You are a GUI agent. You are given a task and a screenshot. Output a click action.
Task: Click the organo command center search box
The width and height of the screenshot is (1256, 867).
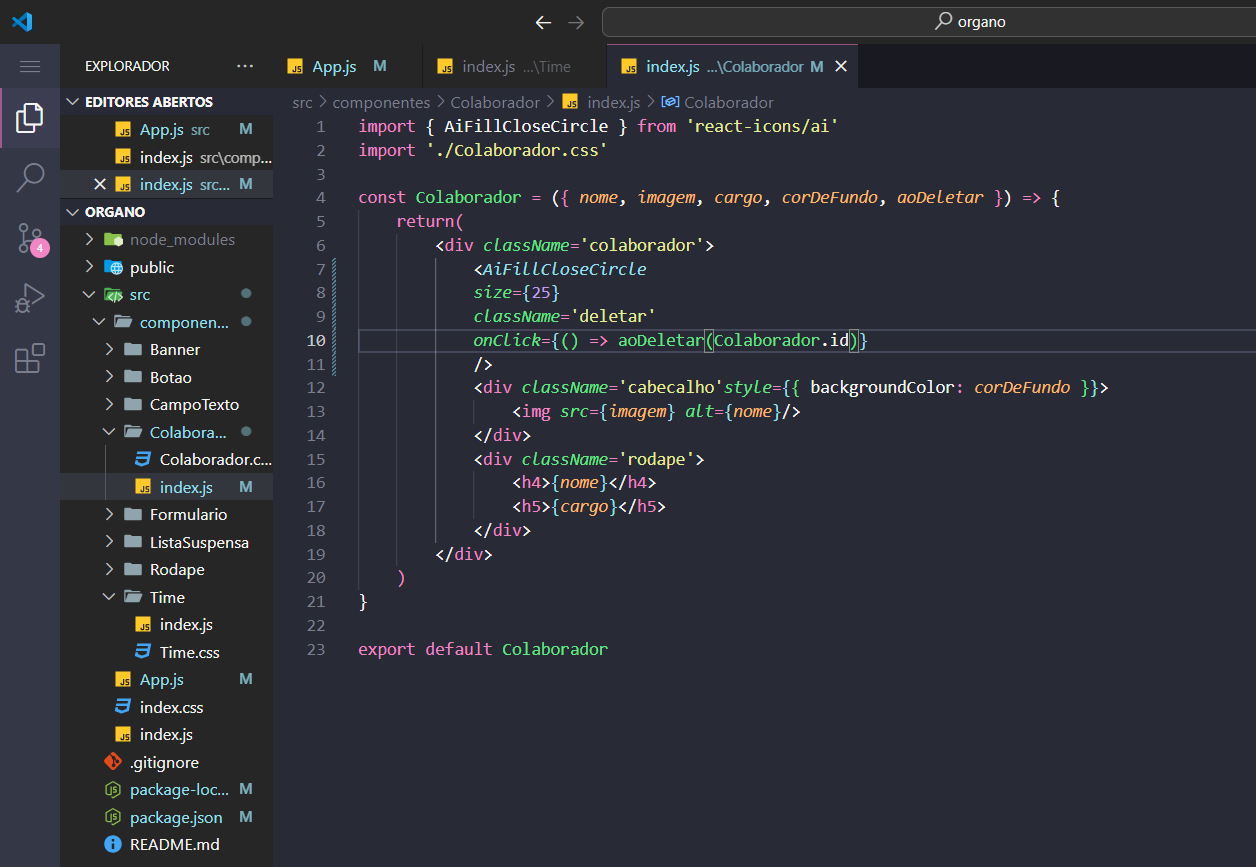929,22
